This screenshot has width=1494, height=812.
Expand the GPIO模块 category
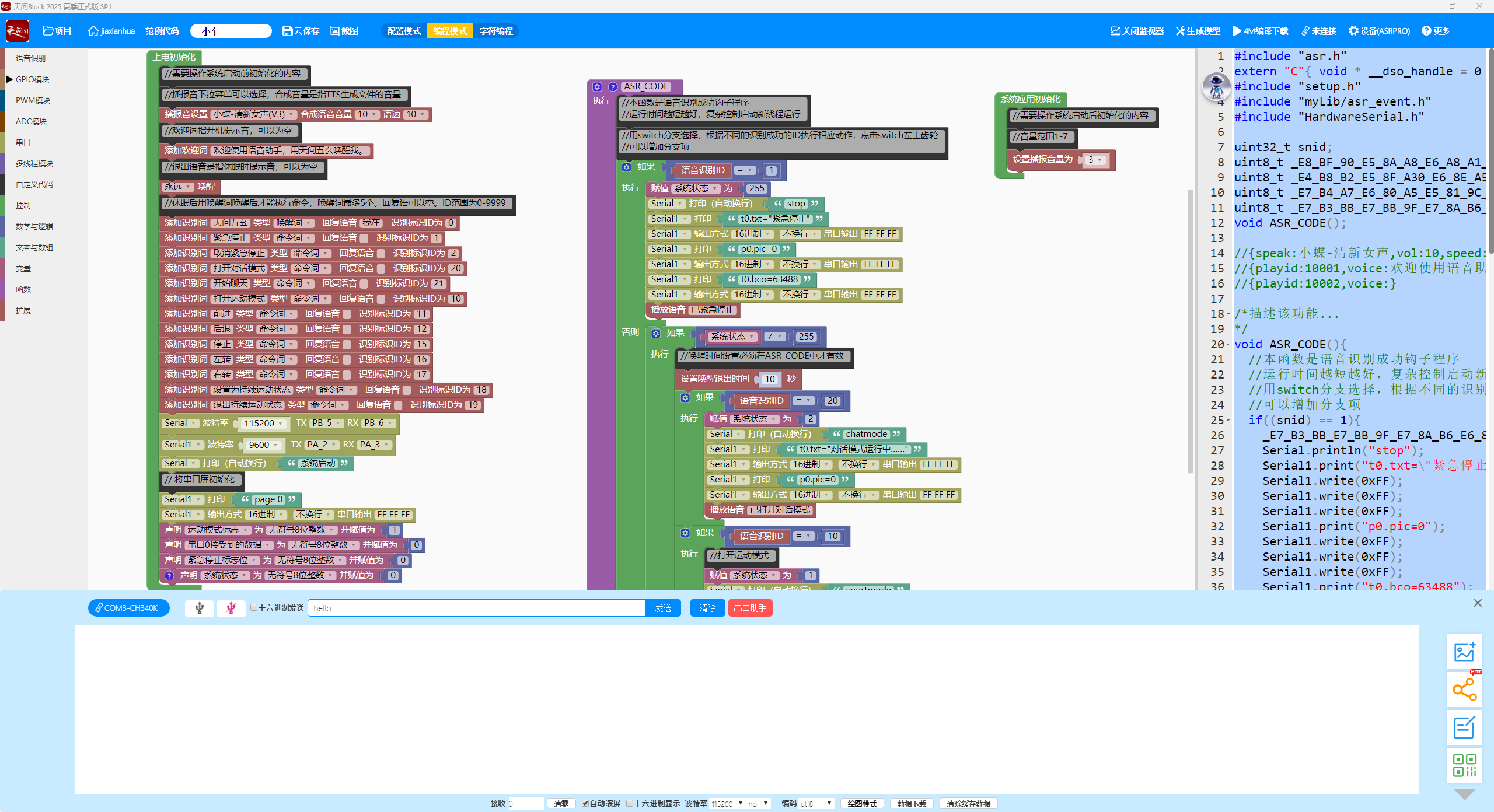[x=32, y=79]
